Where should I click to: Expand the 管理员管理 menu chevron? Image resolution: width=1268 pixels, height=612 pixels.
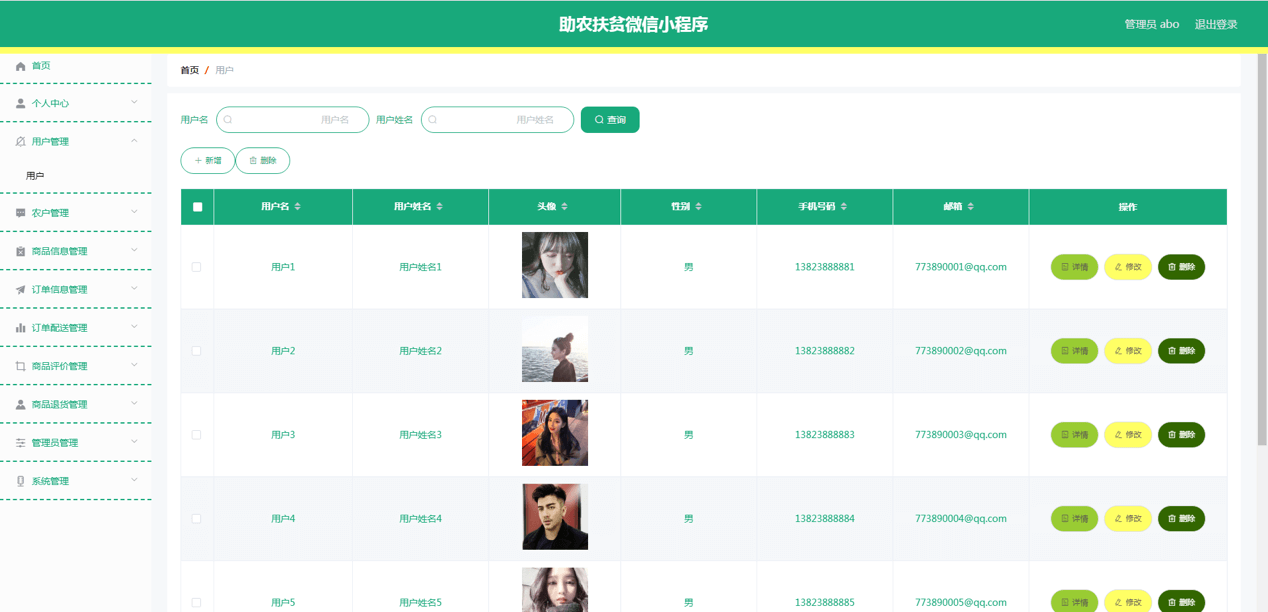[x=134, y=442]
